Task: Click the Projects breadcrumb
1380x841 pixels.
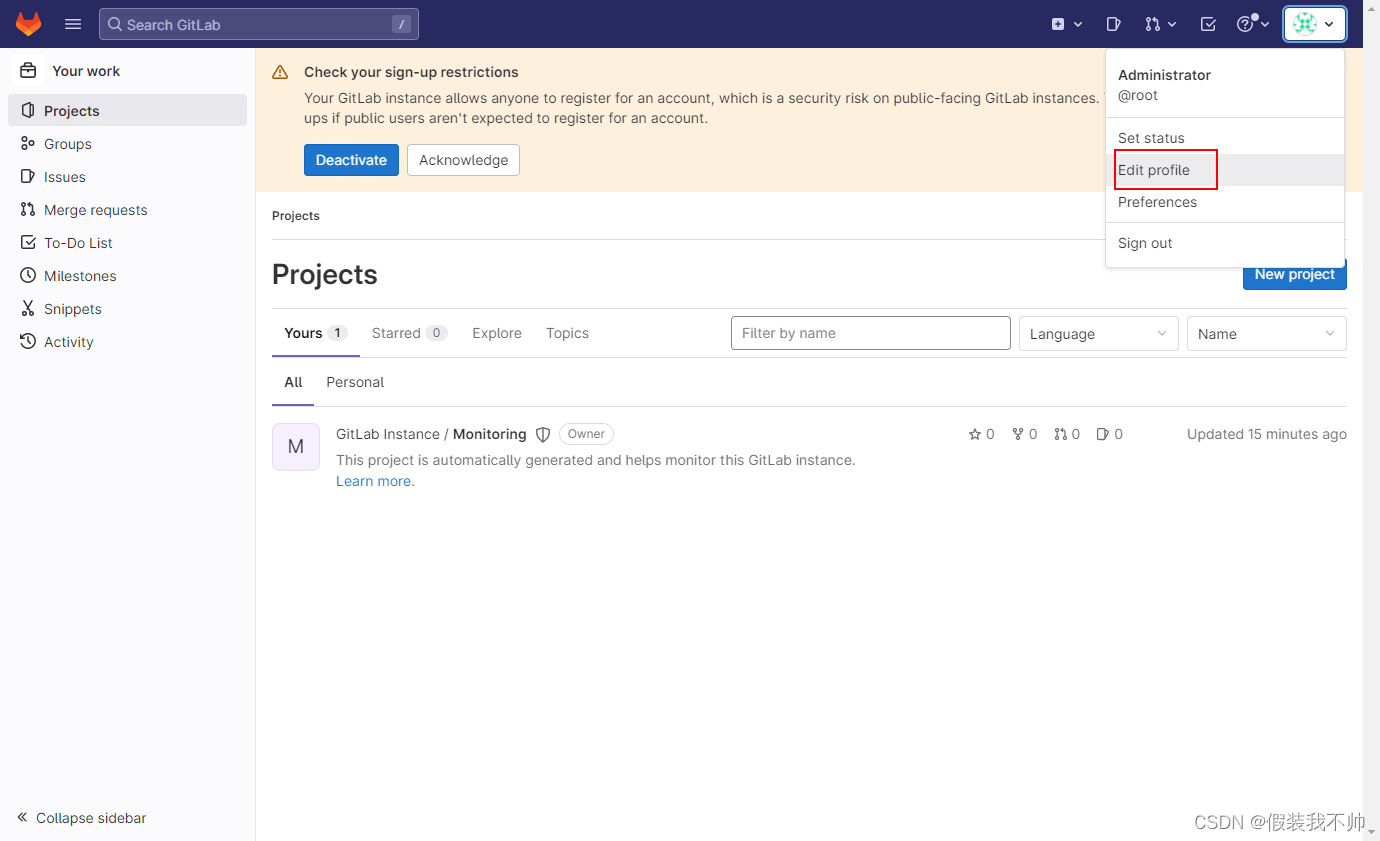Action: (296, 216)
